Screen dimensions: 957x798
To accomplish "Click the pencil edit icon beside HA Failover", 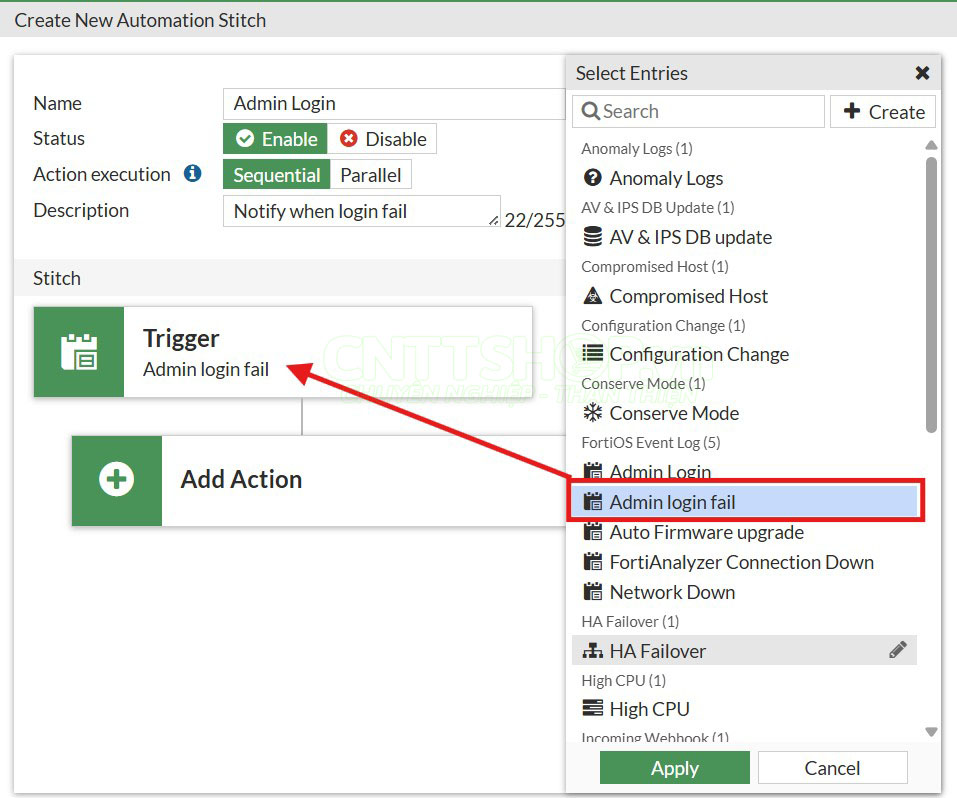I will (x=897, y=650).
